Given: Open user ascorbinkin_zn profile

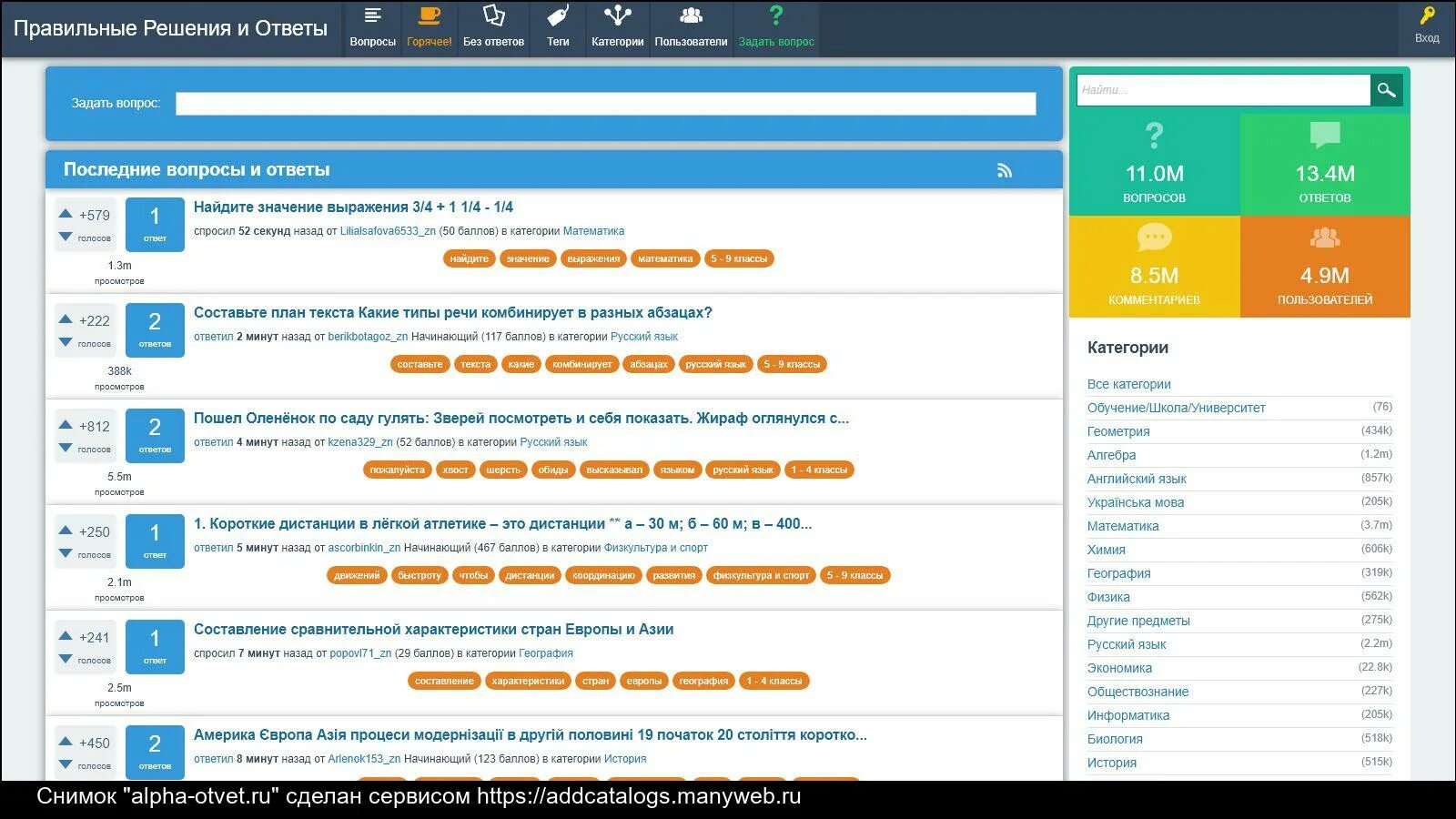Looking at the screenshot, I should tap(364, 548).
